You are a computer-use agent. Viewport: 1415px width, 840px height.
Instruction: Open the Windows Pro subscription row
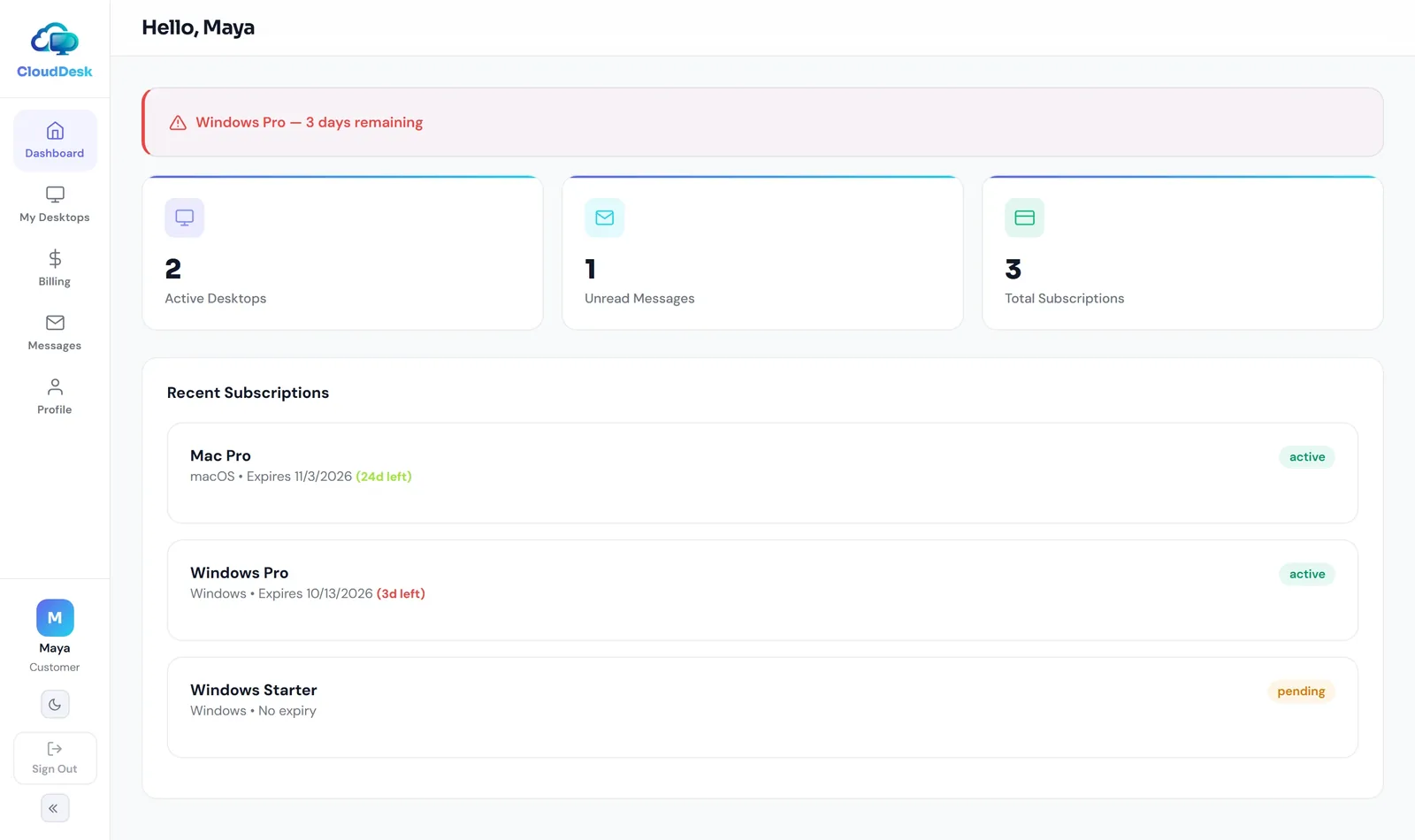click(762, 591)
